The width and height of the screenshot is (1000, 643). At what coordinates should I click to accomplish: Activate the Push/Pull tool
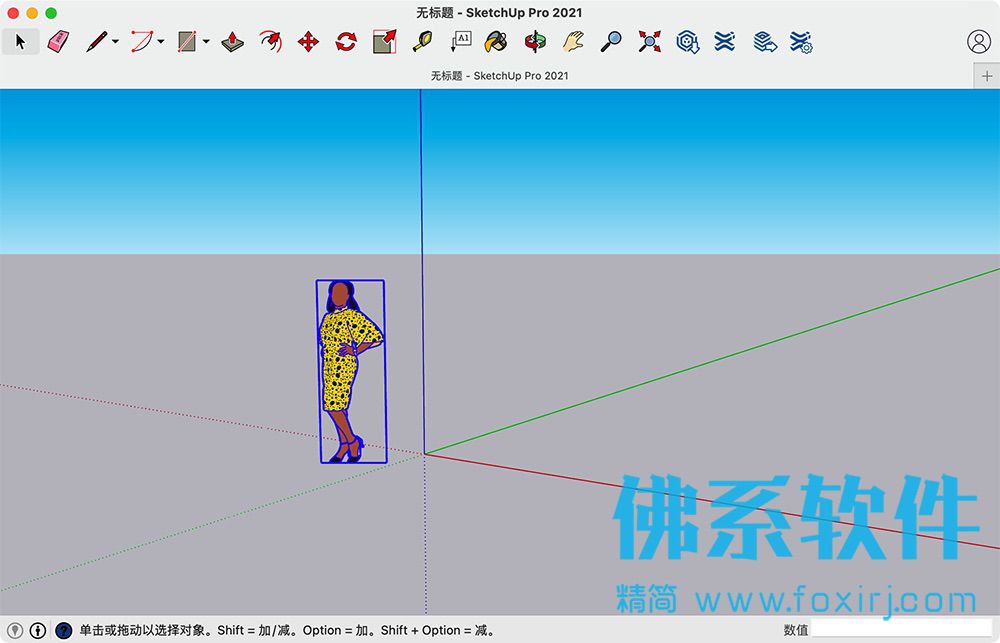click(x=233, y=42)
